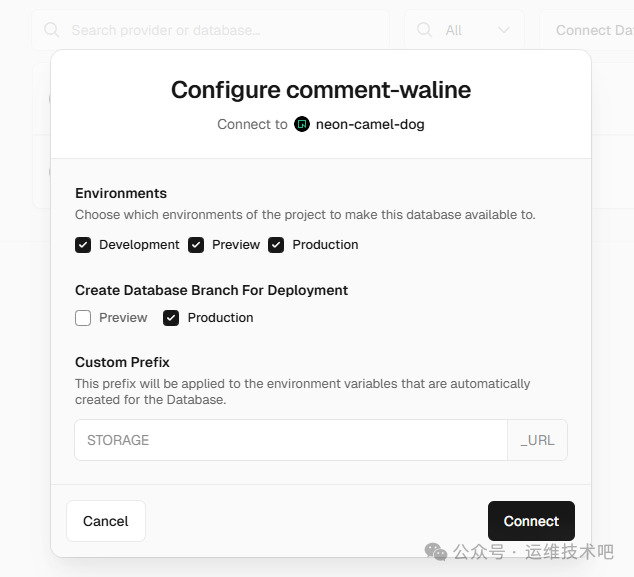Click the Development label text
Screen dimensions: 634x577
coord(139,245)
